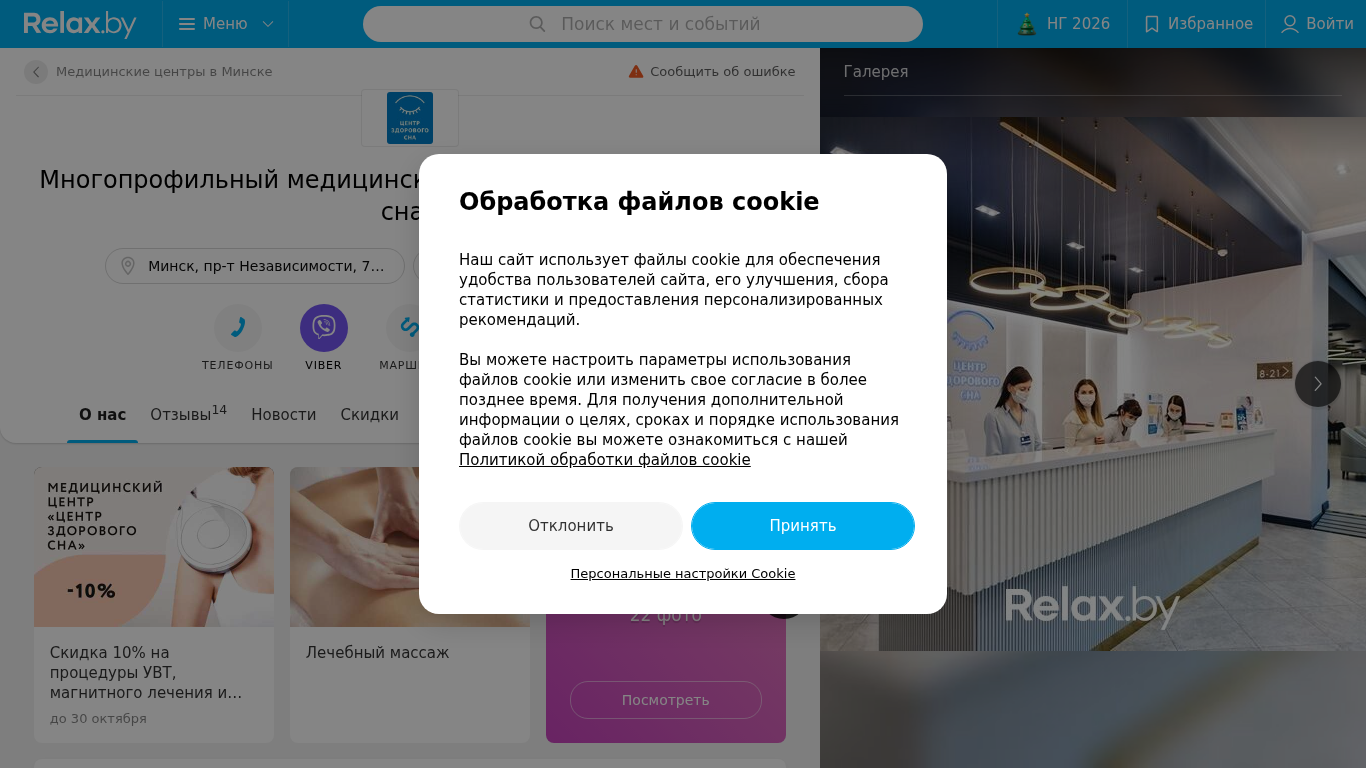This screenshot has height=768, width=1366.
Task: Click the НГ 2026 Christmas tree icon
Action: click(1026, 24)
